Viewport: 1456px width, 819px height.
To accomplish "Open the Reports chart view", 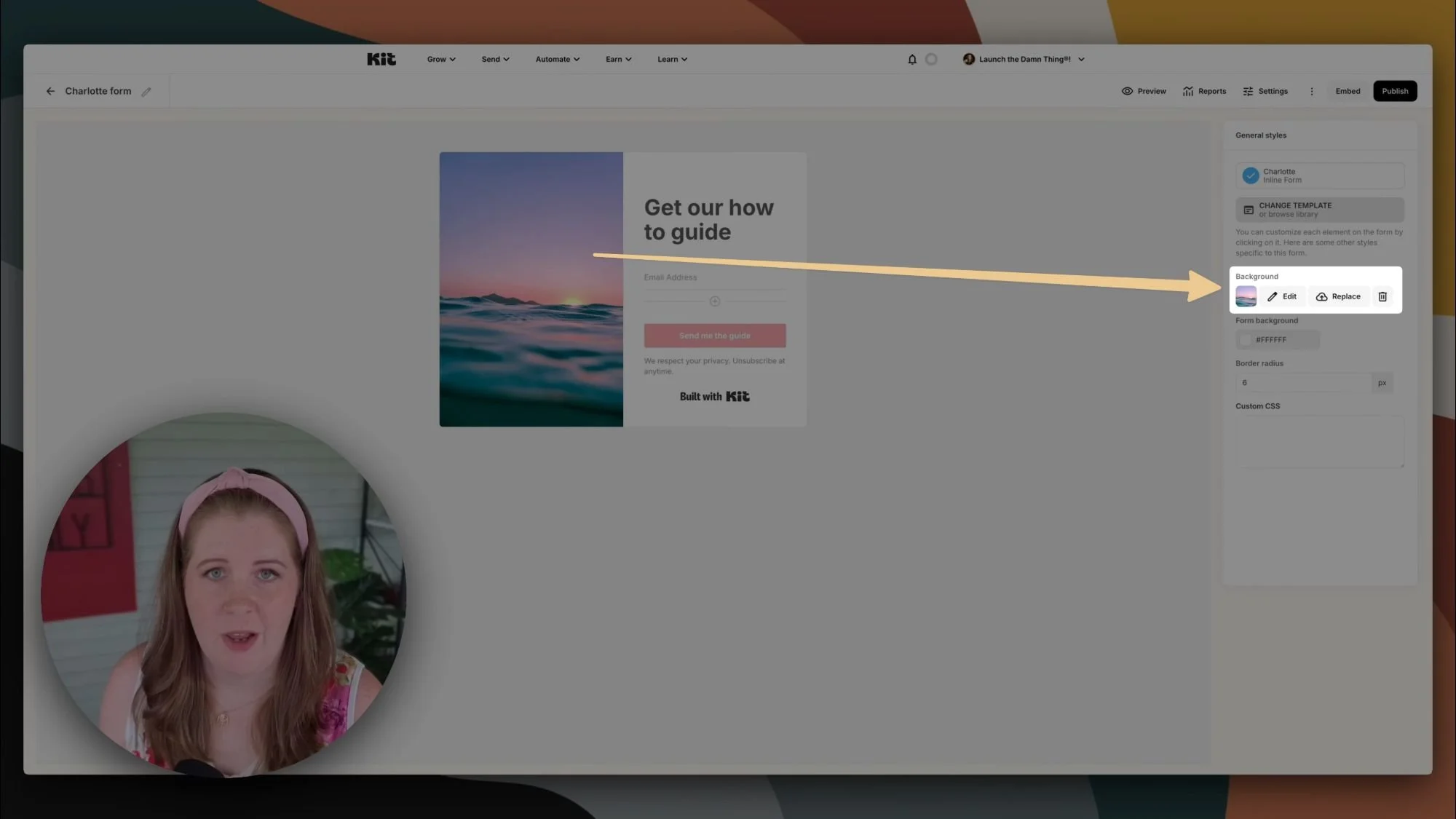I will coord(1204,92).
